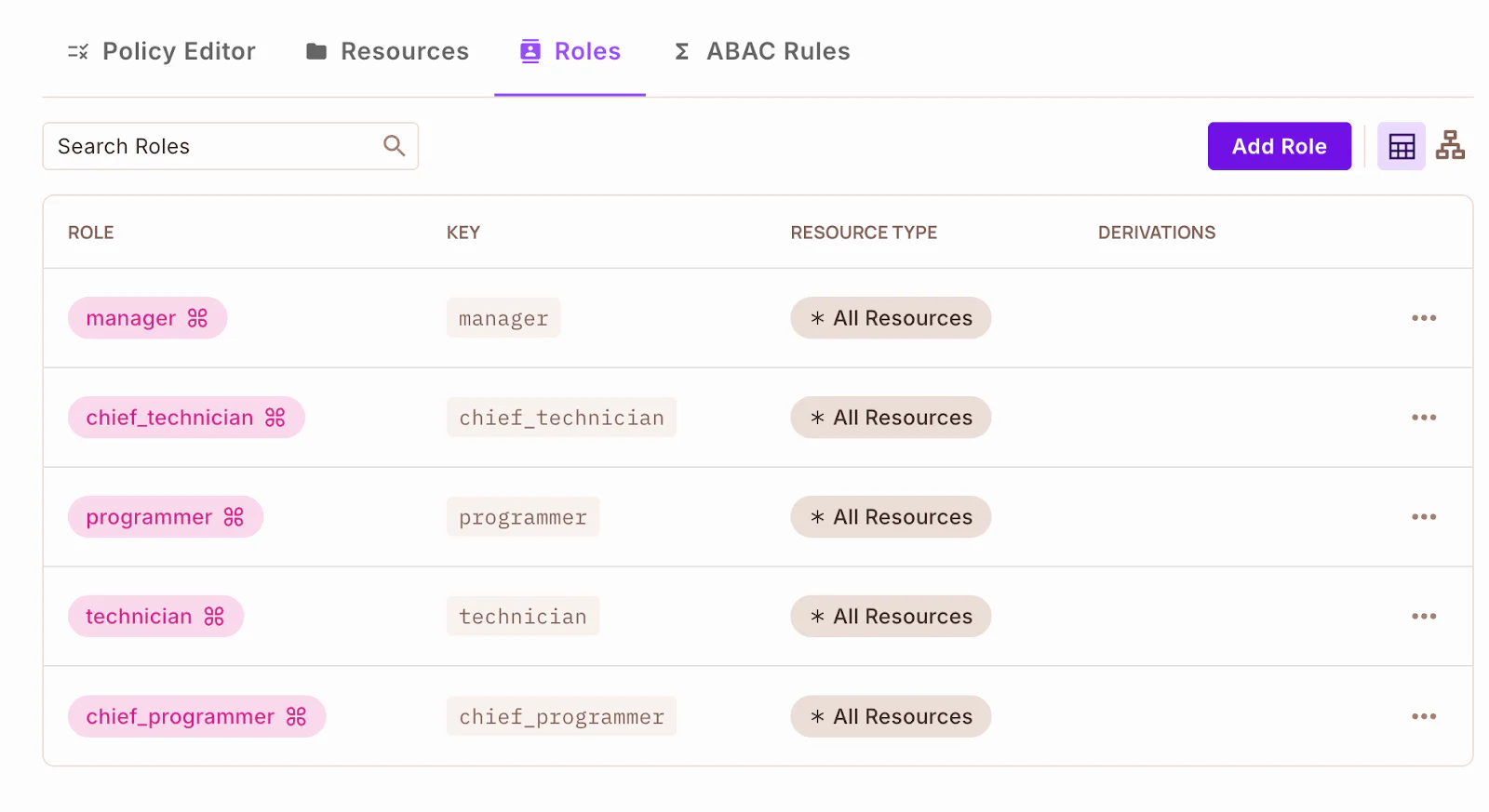Image resolution: width=1489 pixels, height=812 pixels.
Task: Switch to table view icon
Action: [x=1402, y=146]
